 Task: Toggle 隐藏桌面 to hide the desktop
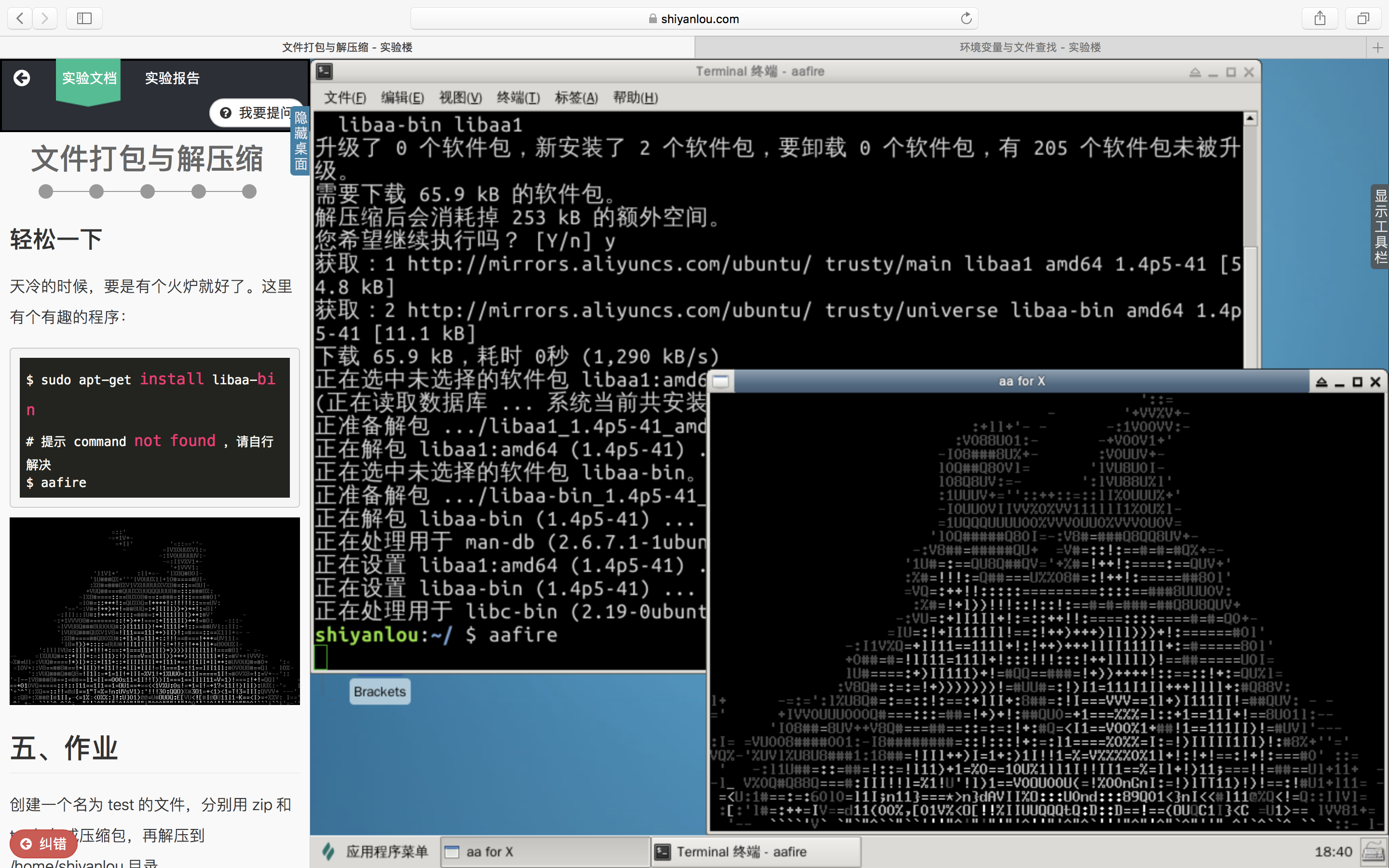click(x=301, y=141)
